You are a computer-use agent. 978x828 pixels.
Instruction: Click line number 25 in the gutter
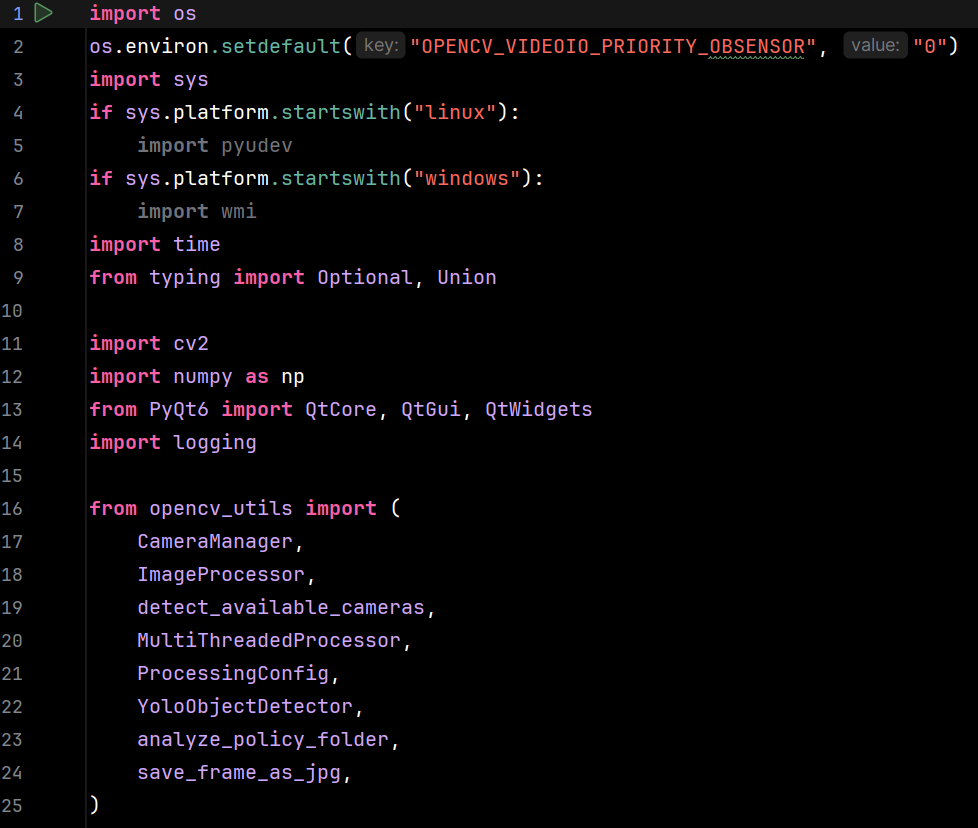click(x=13, y=805)
